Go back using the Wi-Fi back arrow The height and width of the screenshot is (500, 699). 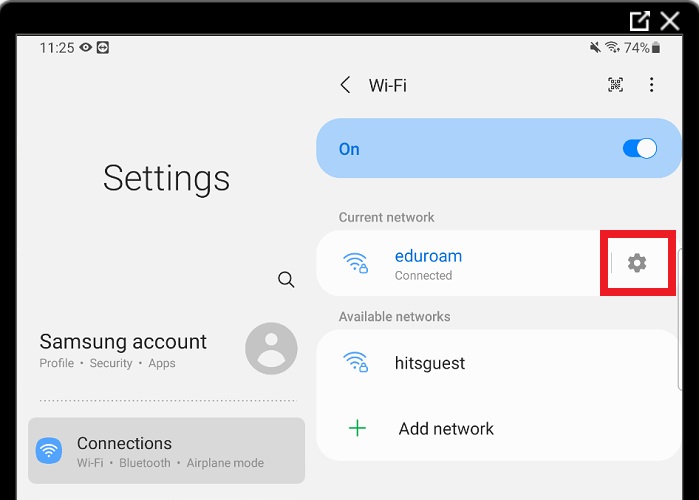point(345,85)
